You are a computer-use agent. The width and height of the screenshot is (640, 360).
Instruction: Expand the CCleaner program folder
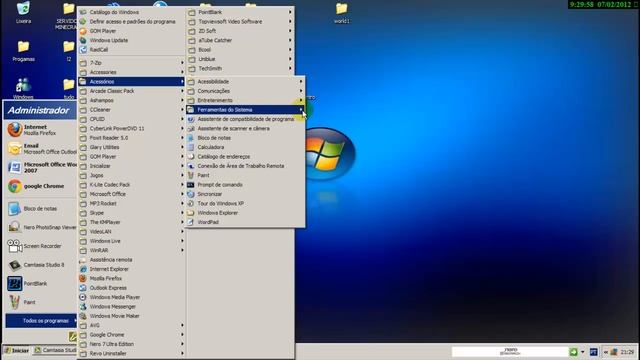click(131, 110)
